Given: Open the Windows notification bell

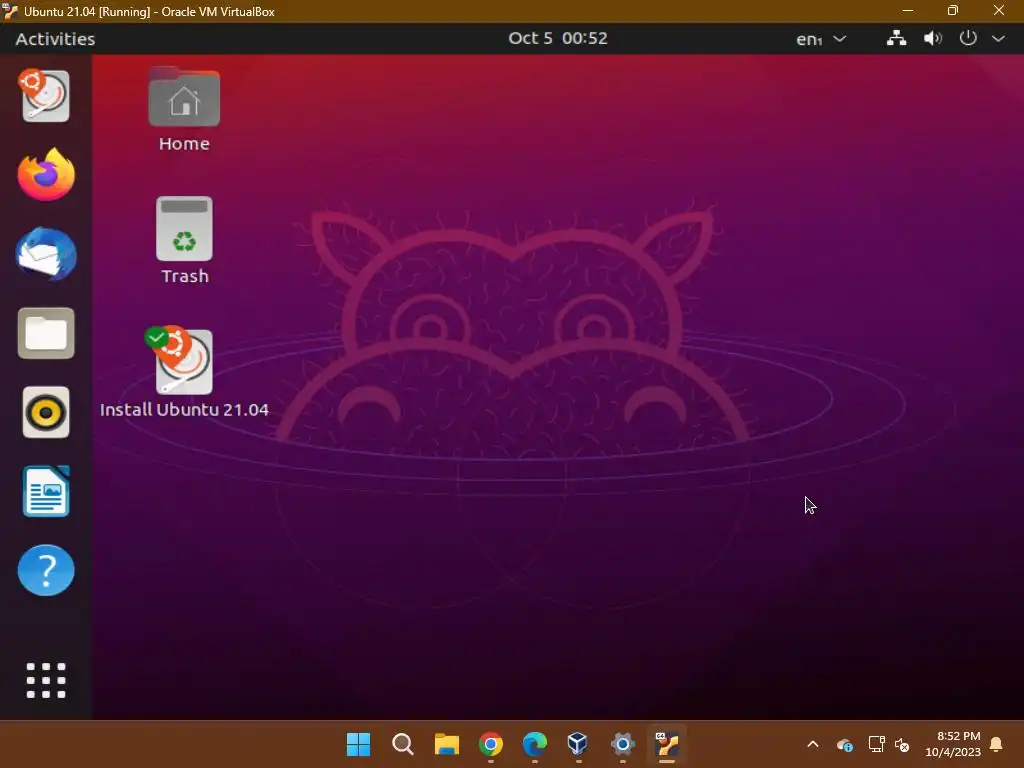Looking at the screenshot, I should (996, 744).
